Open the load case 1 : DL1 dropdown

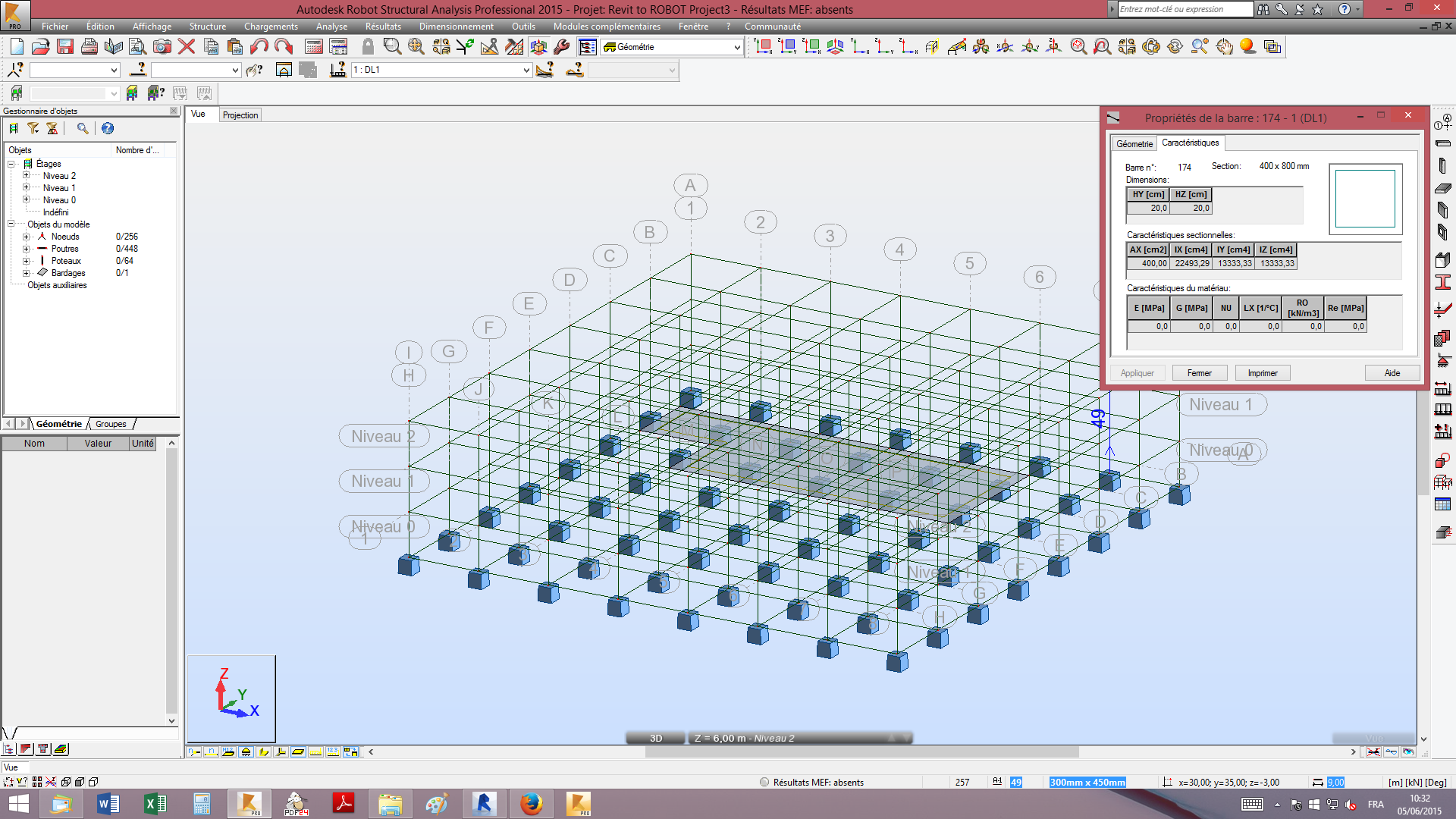pos(526,70)
